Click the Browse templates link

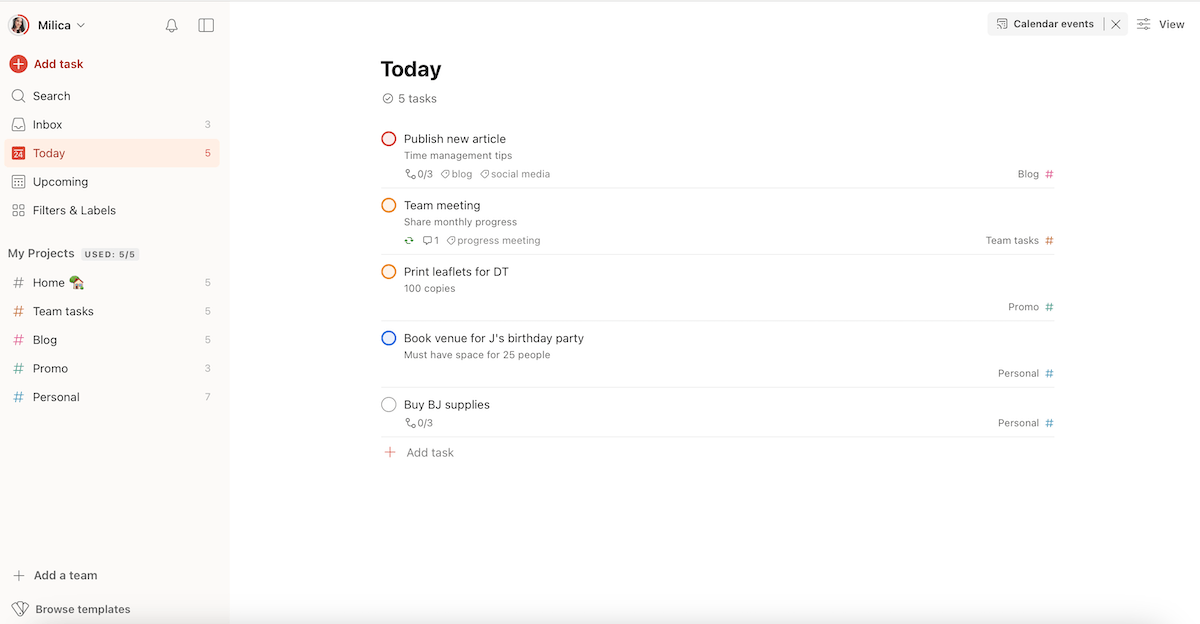[80, 608]
